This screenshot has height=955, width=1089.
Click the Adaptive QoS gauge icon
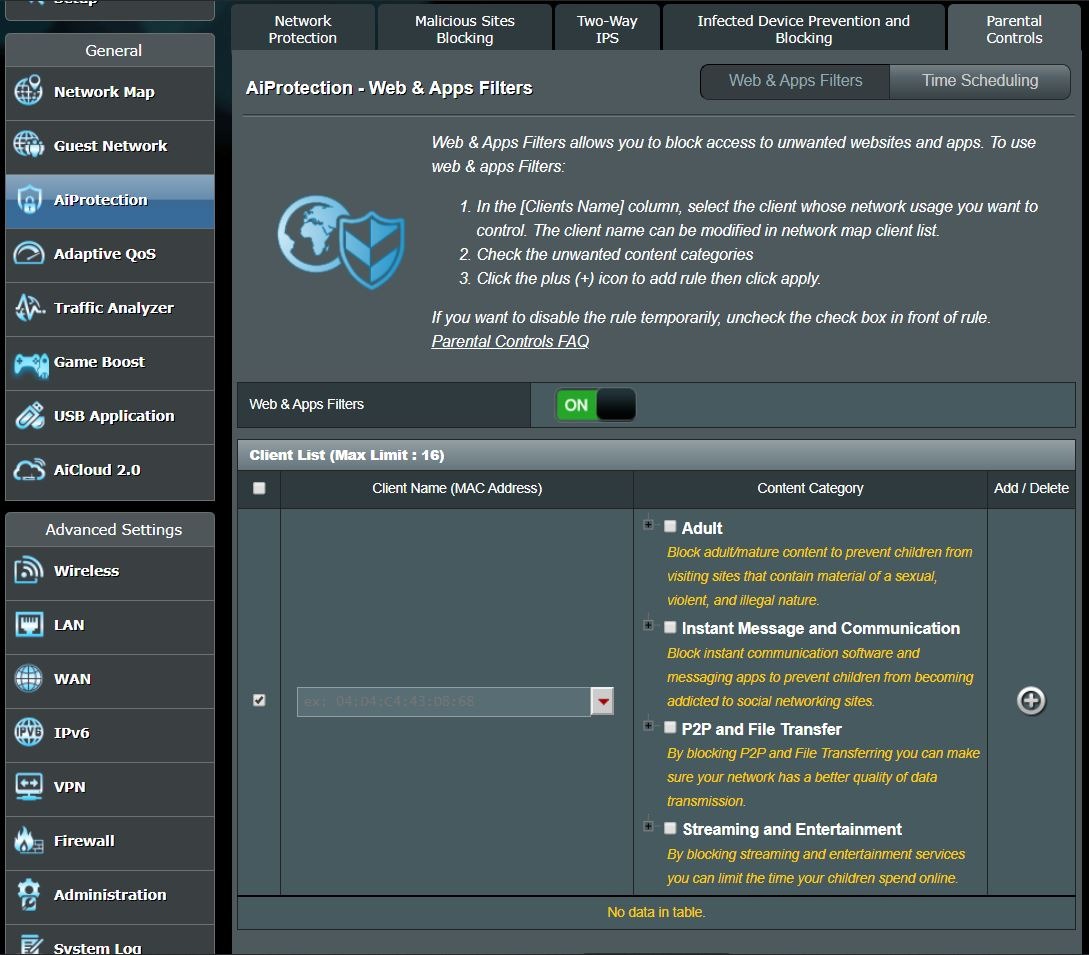tap(28, 253)
